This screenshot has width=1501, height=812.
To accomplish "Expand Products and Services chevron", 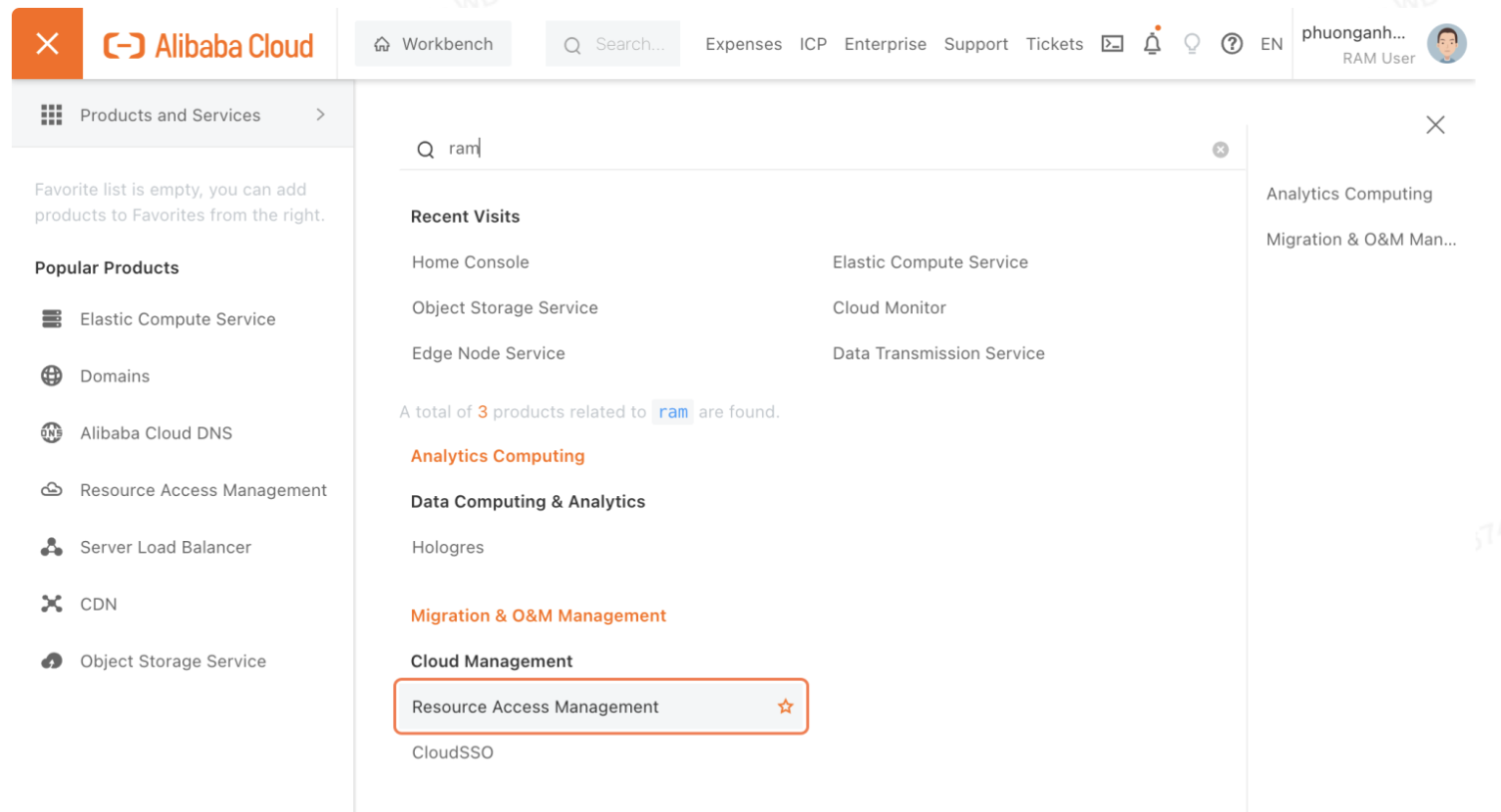I will click(x=320, y=115).
